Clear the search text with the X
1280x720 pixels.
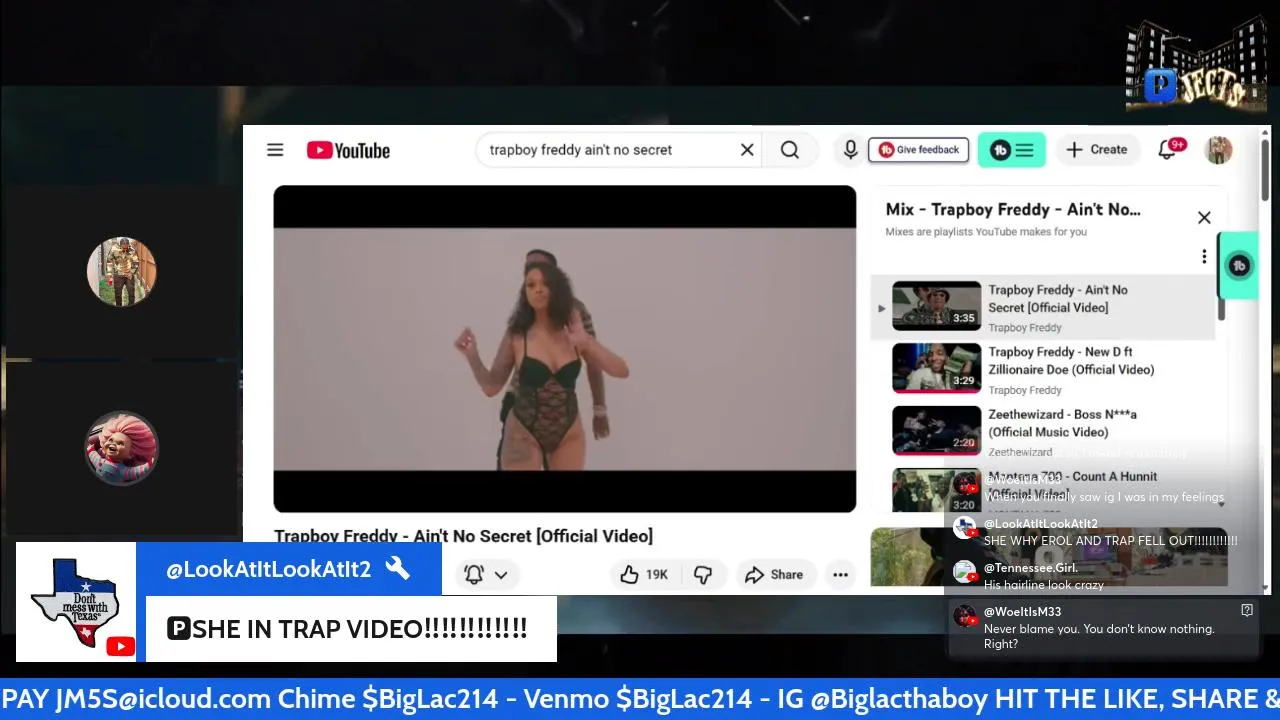[747, 150]
